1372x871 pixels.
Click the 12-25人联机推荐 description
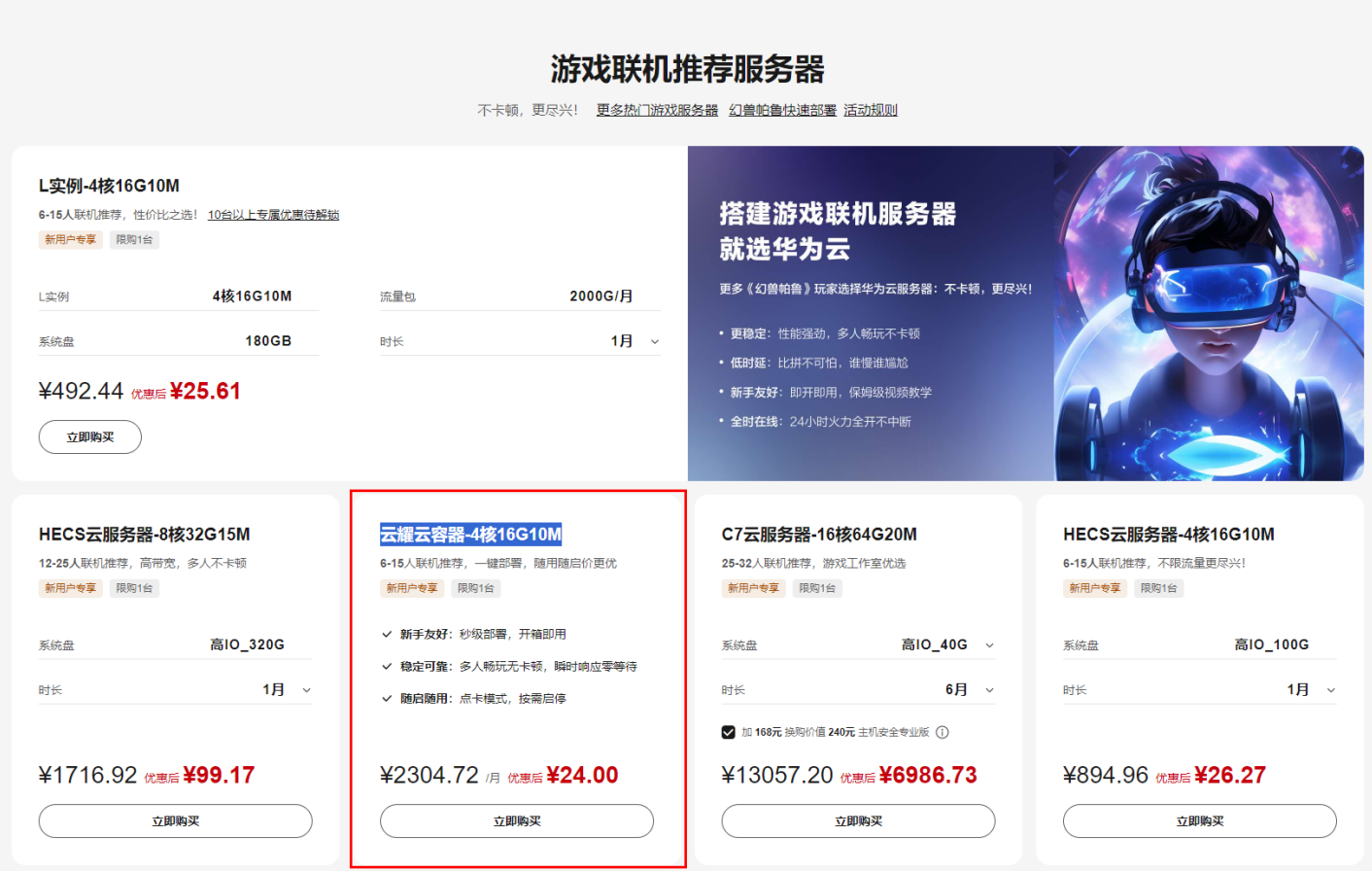pos(143,563)
